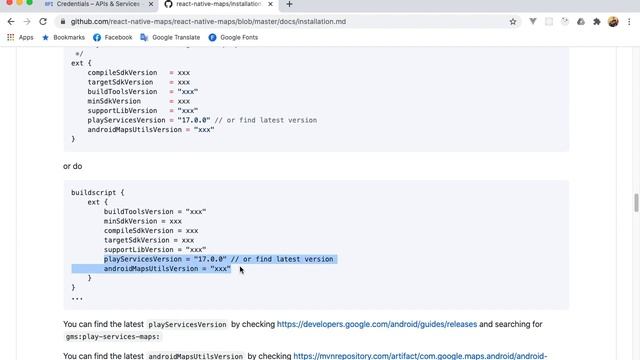
Task: Click the square extension icon beside the V icon
Action: (549, 22)
